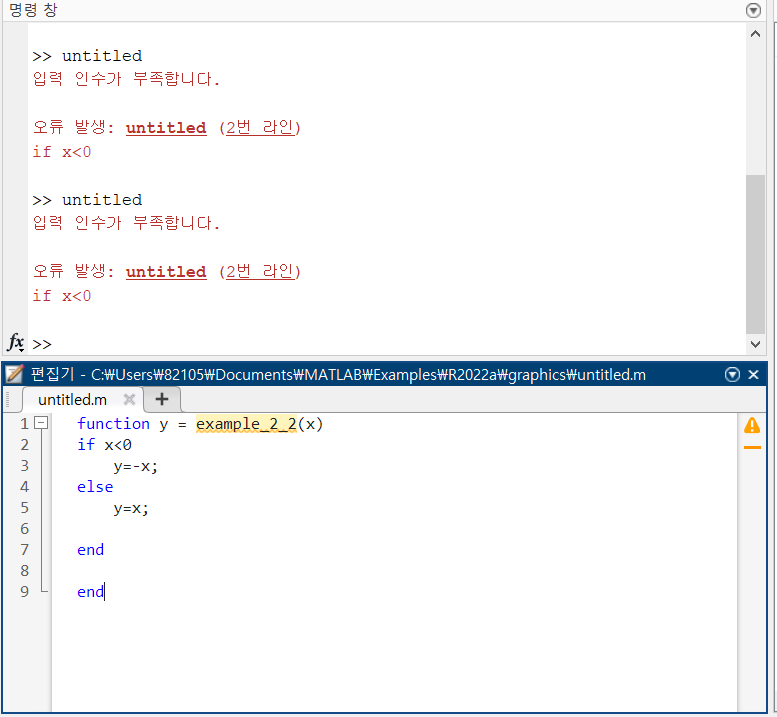Click line number 2 in the gutter
Viewport: 777px width, 717px height.
coord(25,445)
